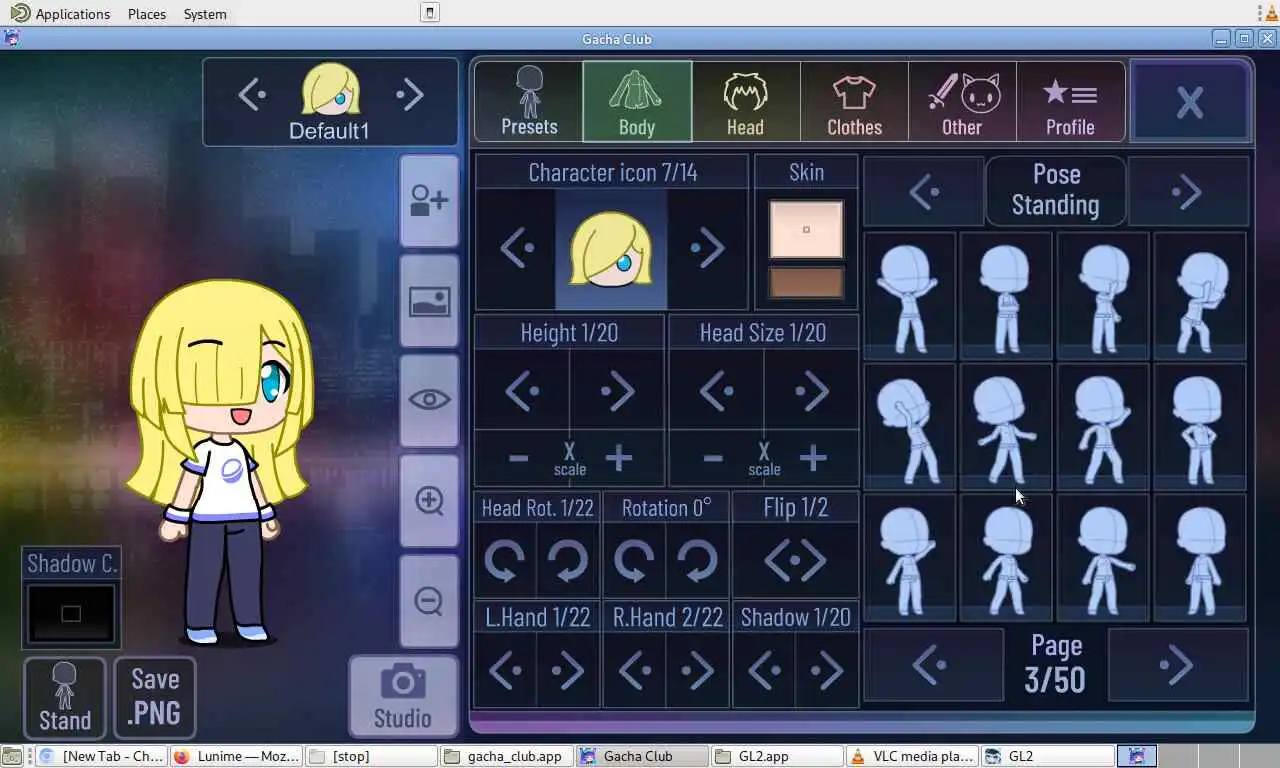Image resolution: width=1280 pixels, height=768 pixels.
Task: Click the Pose Standing label button
Action: click(x=1056, y=190)
